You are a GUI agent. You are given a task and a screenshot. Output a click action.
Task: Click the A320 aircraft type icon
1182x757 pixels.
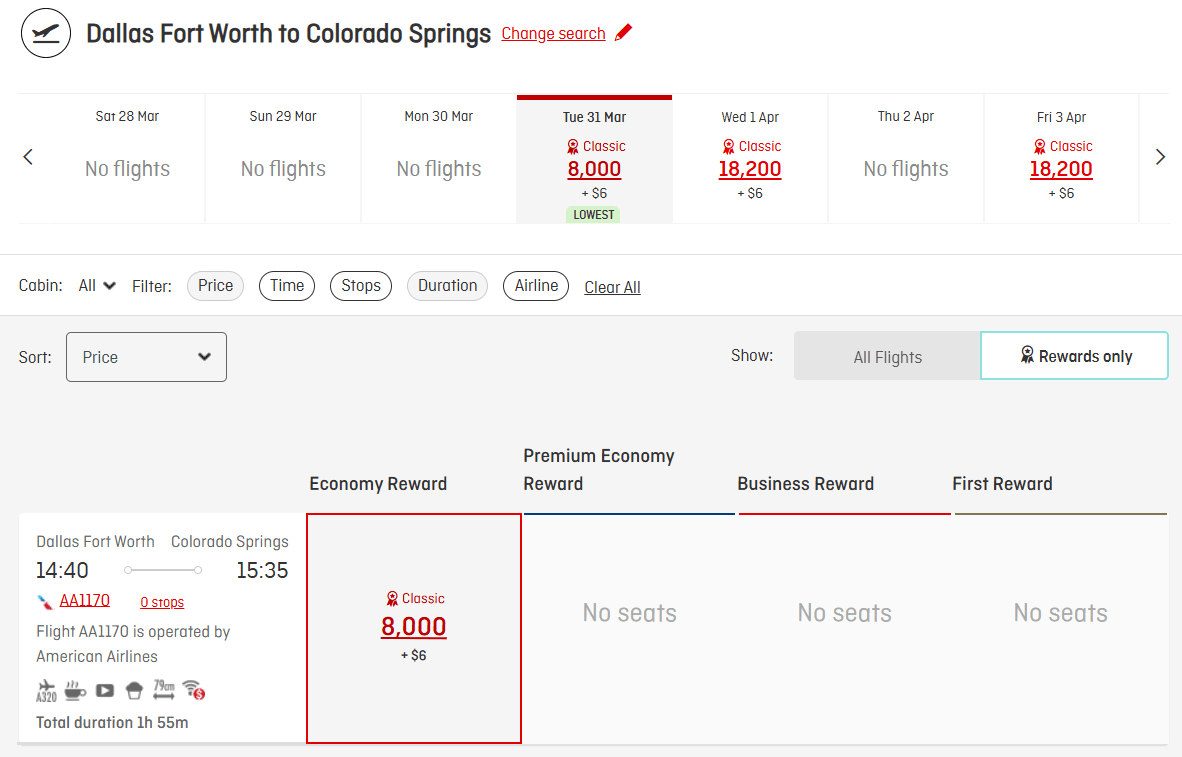pyautogui.click(x=46, y=690)
